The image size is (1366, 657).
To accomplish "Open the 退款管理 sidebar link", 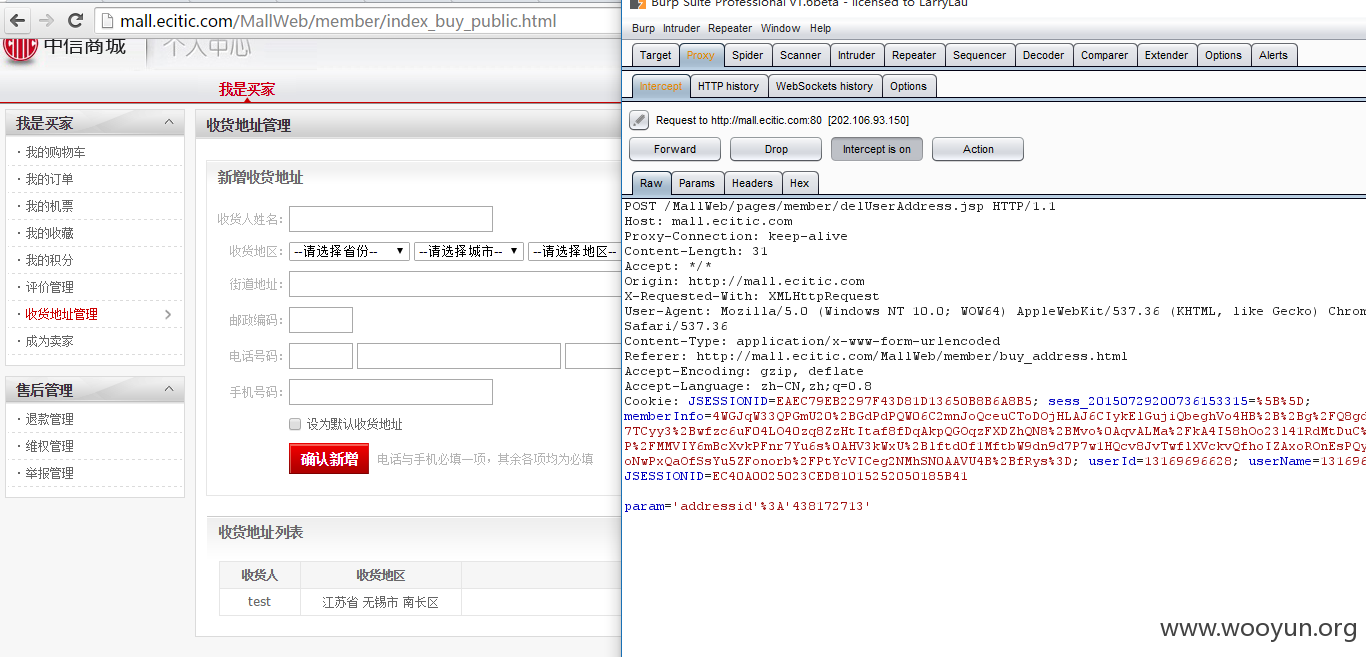I will (49, 419).
